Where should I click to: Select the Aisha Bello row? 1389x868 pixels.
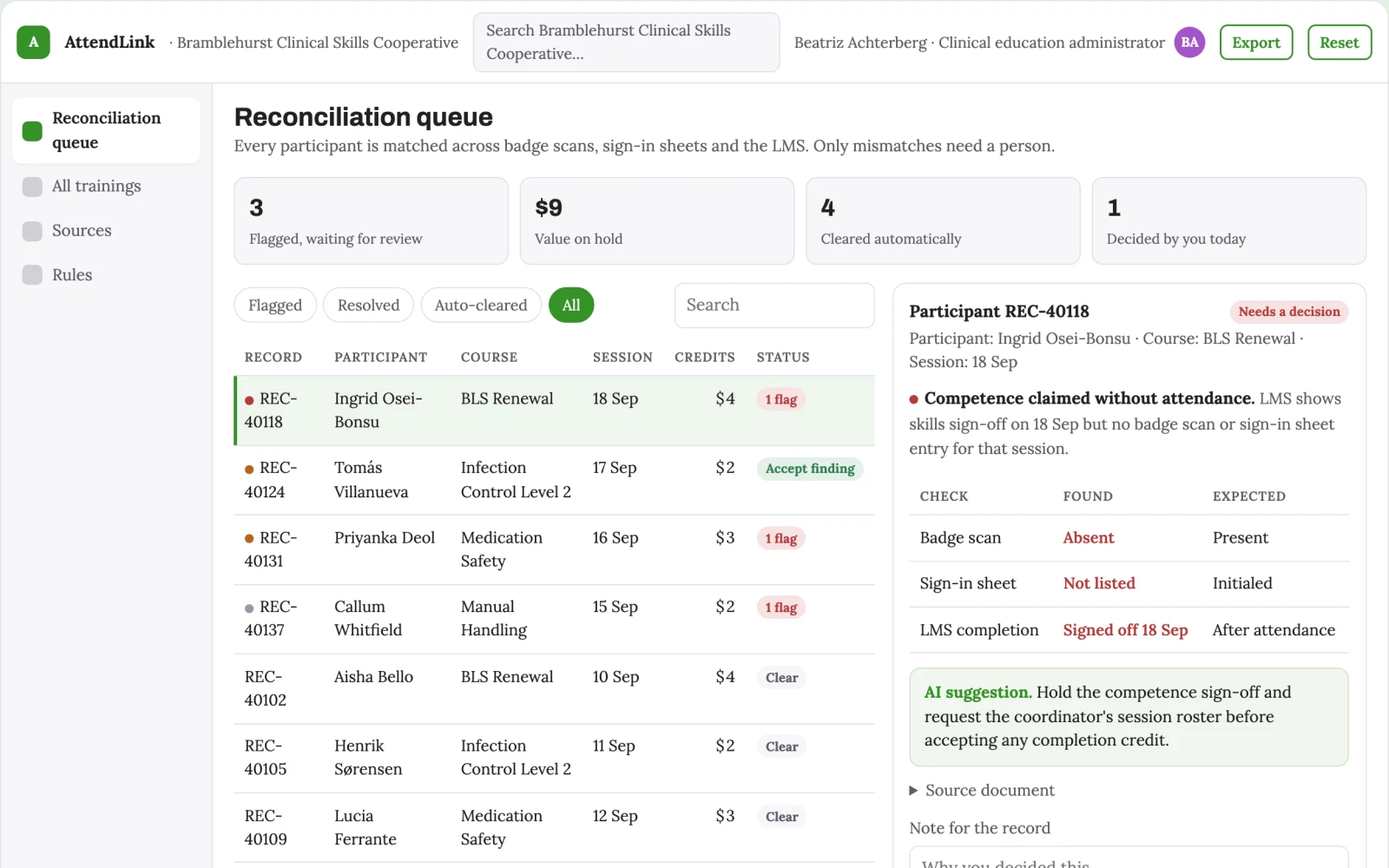tap(554, 688)
